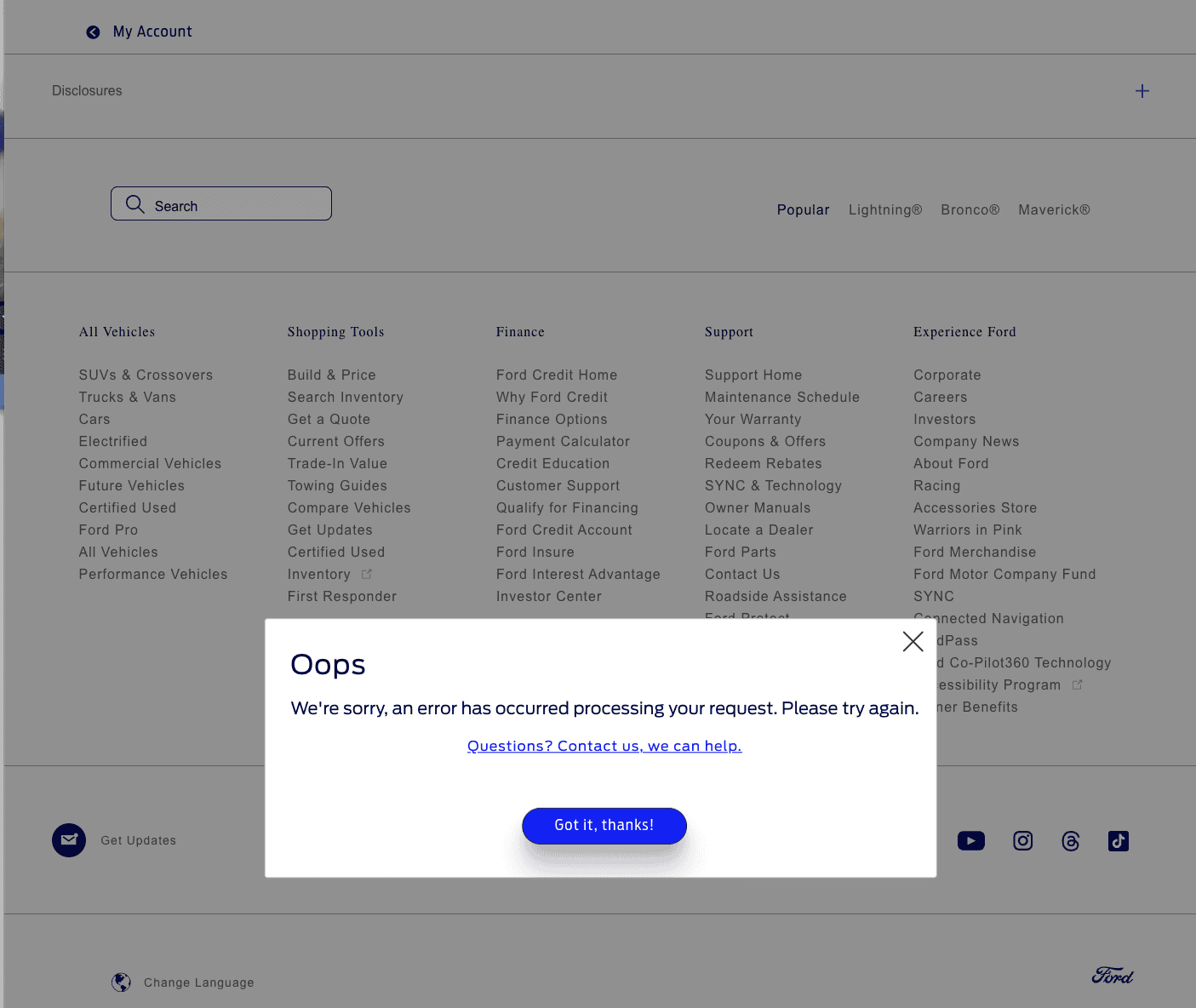Click the Get Updates envelope icon

pyautogui.click(x=69, y=840)
